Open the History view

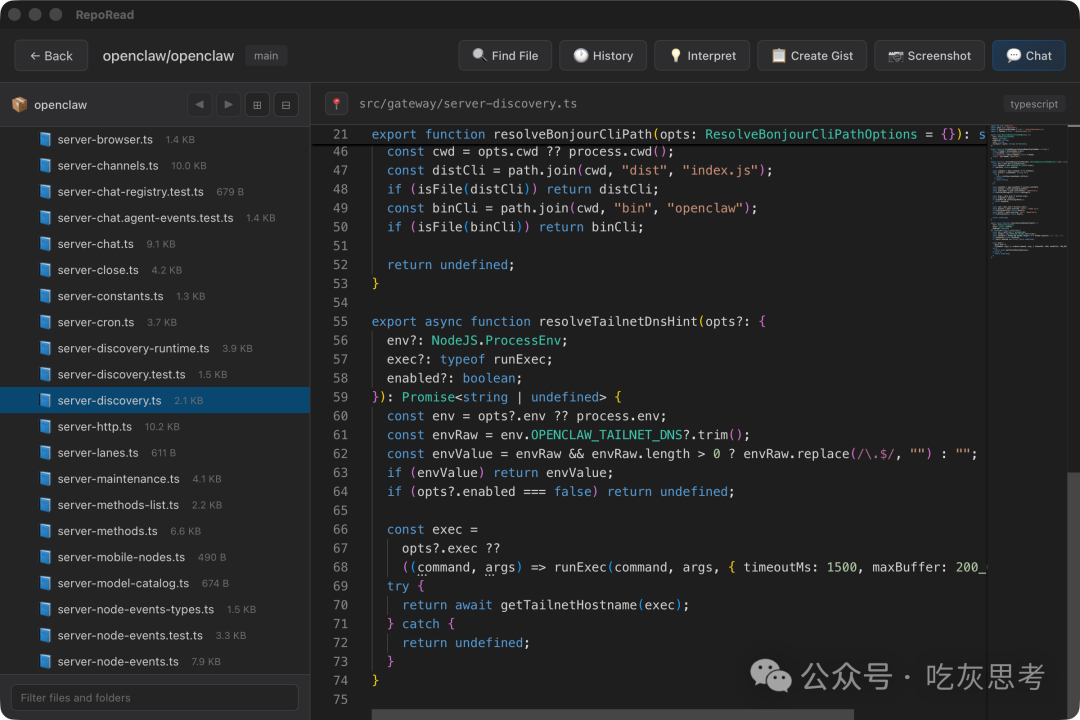pyautogui.click(x=603, y=56)
